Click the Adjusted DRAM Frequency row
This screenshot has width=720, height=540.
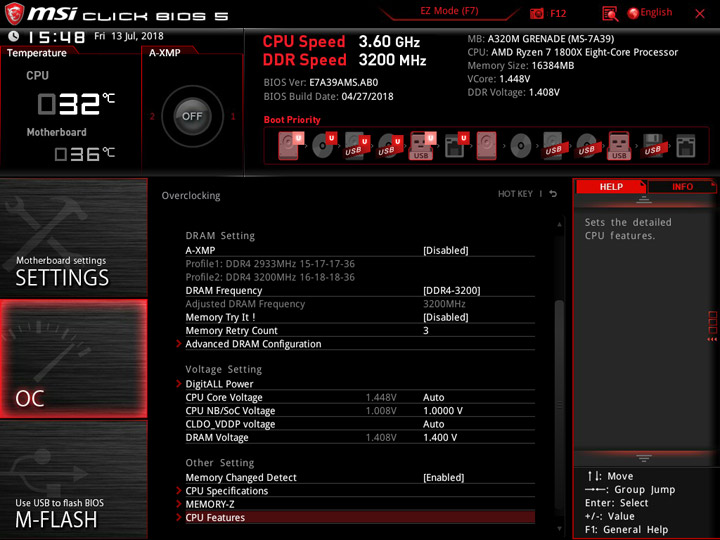click(x=360, y=304)
